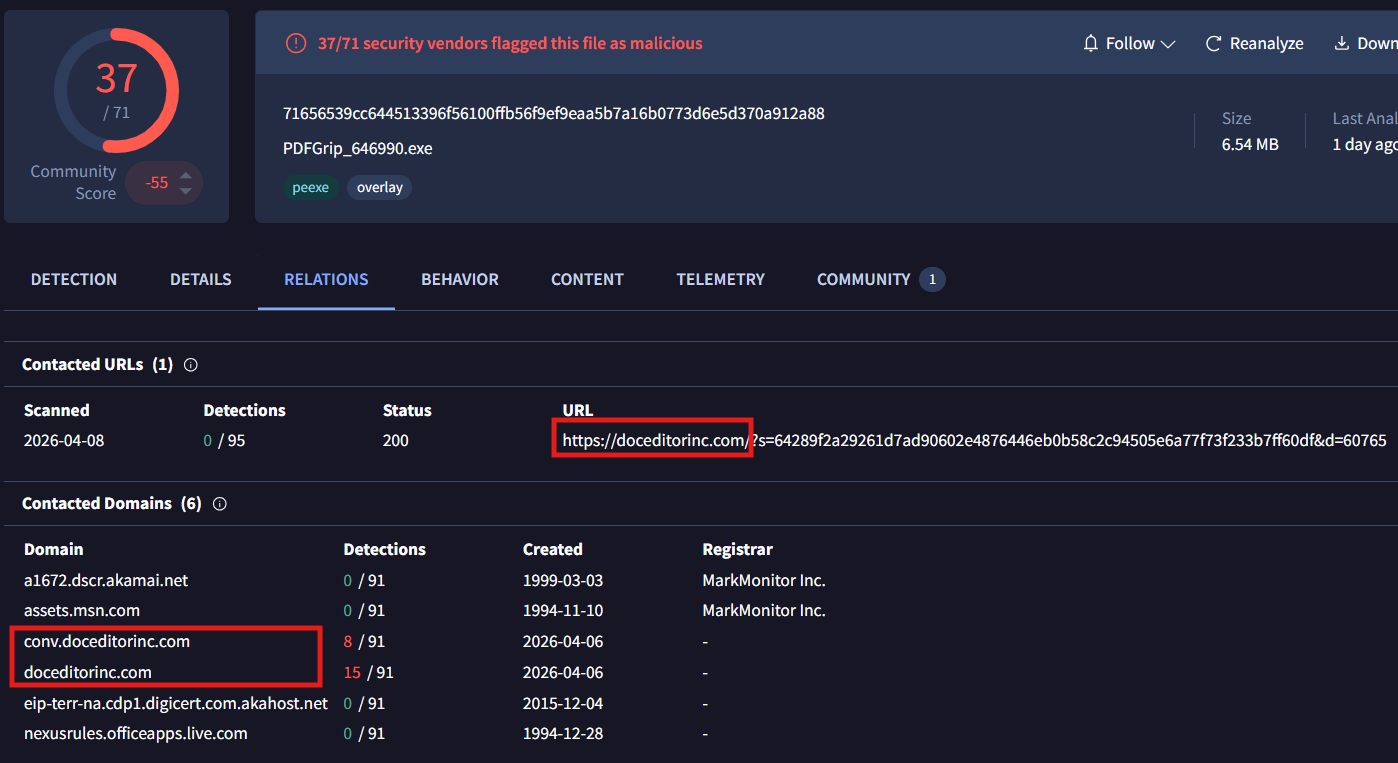The width and height of the screenshot is (1398, 763).
Task: Click the Reanalyze refresh icon
Action: click(1214, 44)
